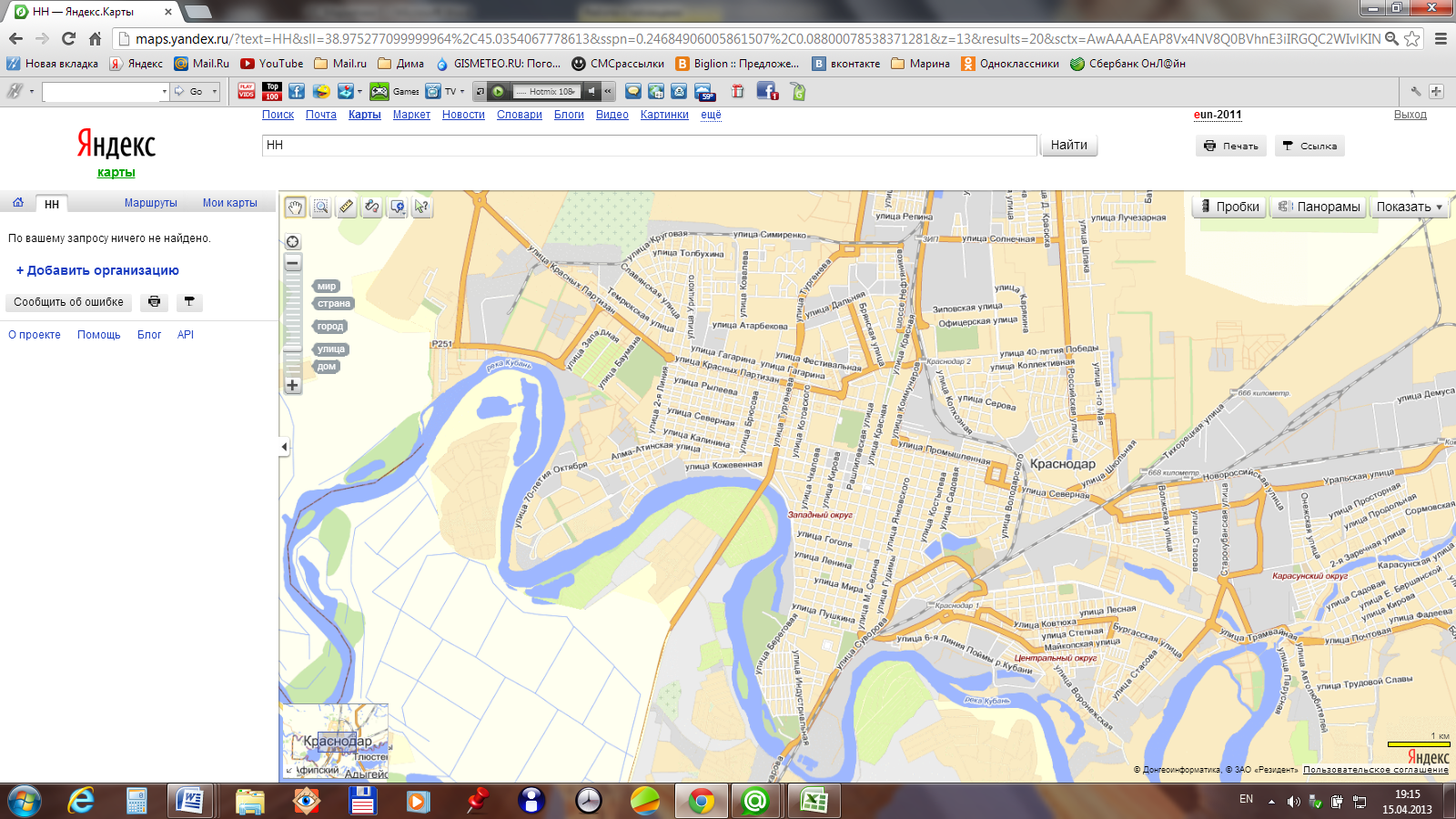
Task: Zoom in with the plus button
Action: pos(292,385)
